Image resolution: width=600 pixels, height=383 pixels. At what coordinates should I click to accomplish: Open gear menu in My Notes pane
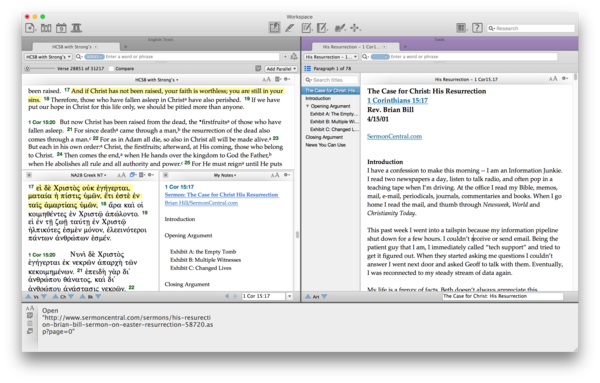point(287,175)
